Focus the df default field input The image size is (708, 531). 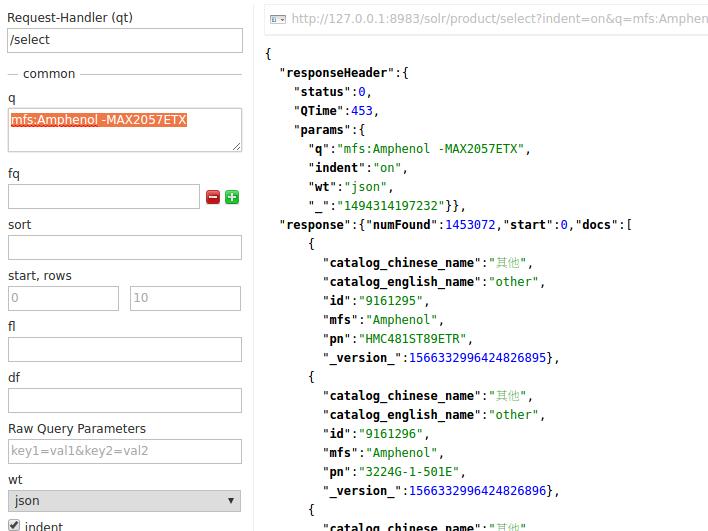coord(124,400)
